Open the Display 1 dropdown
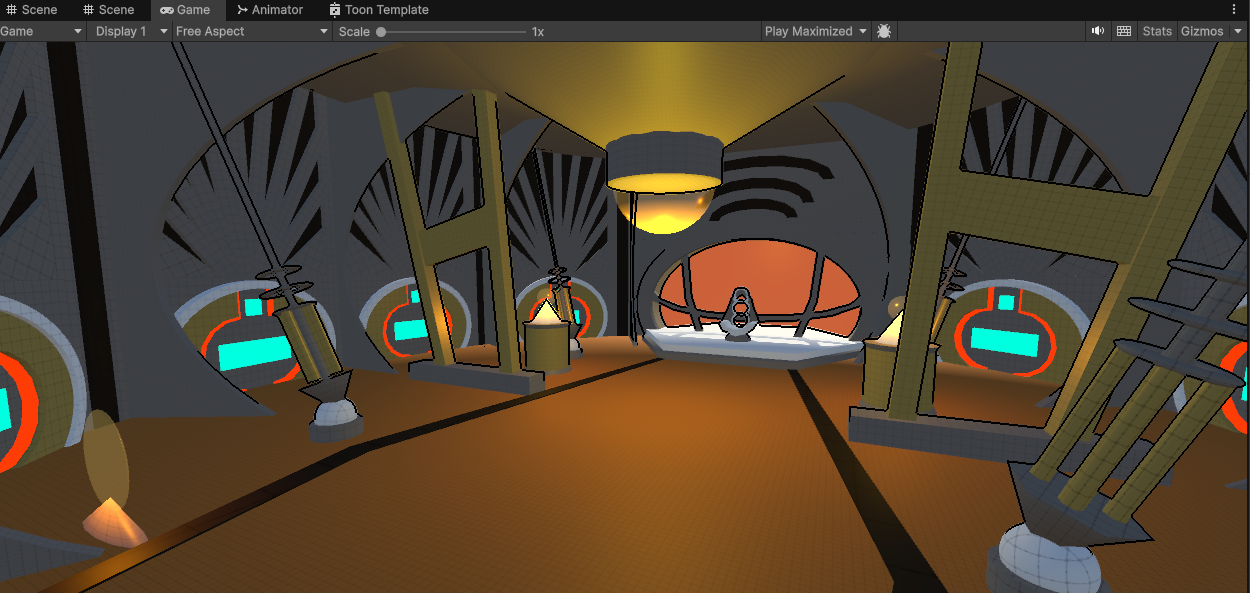The width and height of the screenshot is (1250, 593). (x=131, y=31)
